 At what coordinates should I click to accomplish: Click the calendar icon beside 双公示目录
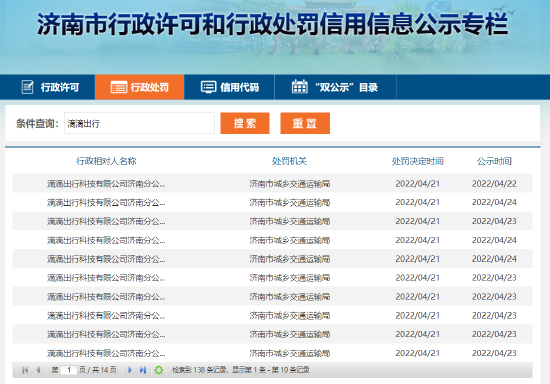300,87
